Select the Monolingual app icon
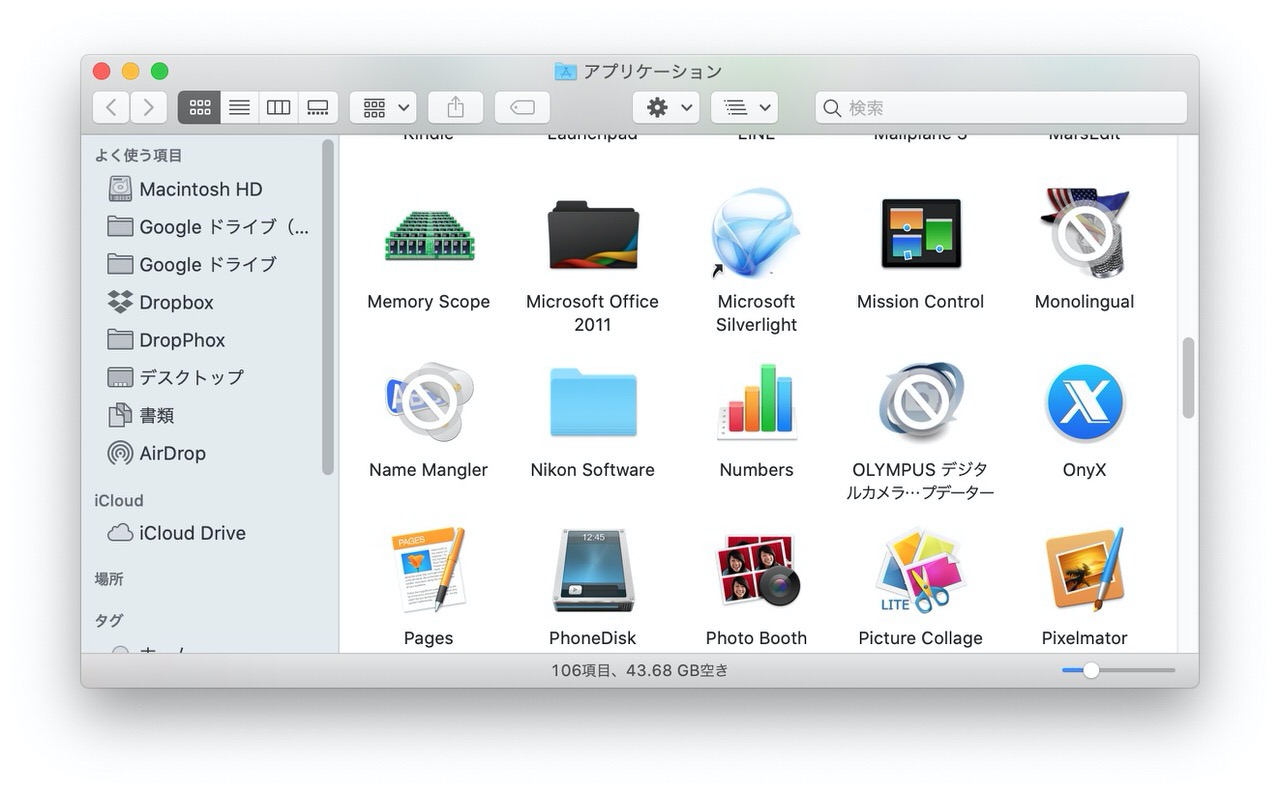 point(1084,233)
